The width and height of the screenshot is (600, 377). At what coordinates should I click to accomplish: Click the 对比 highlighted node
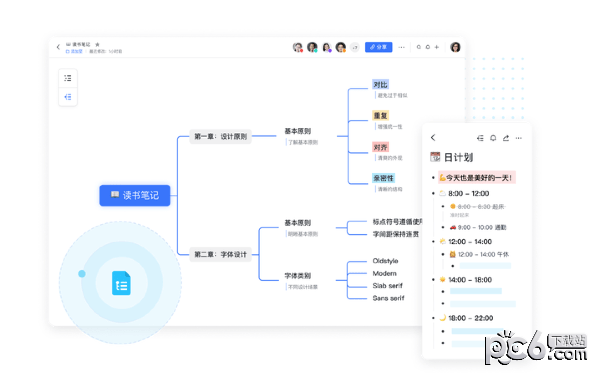point(380,85)
